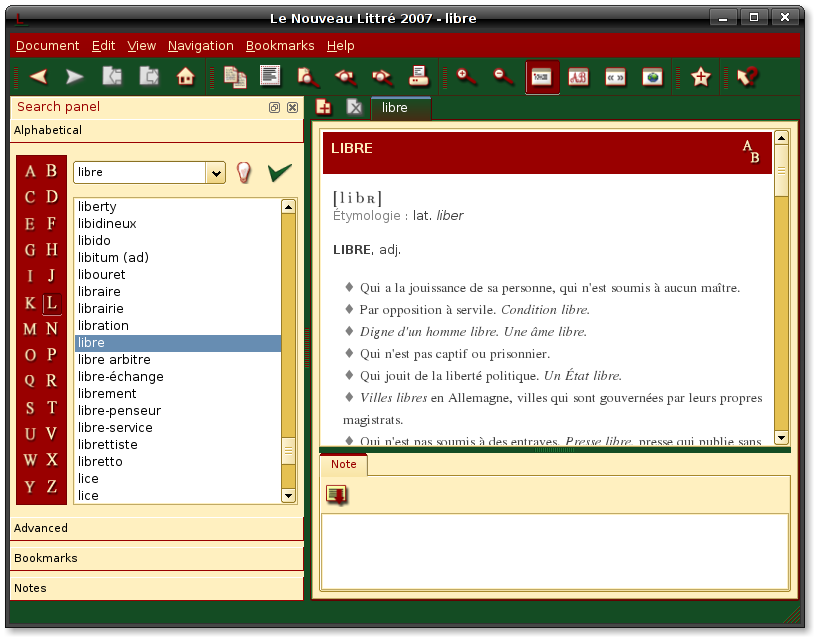814x637 pixels.
Task: Click the word list scrollbar thumb
Action: [288, 451]
